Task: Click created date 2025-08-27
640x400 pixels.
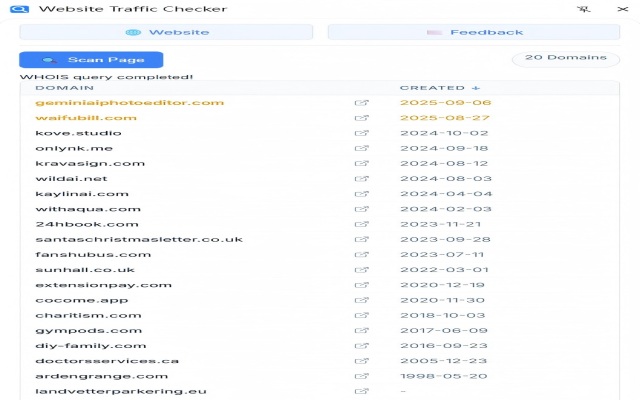Action: pos(444,118)
